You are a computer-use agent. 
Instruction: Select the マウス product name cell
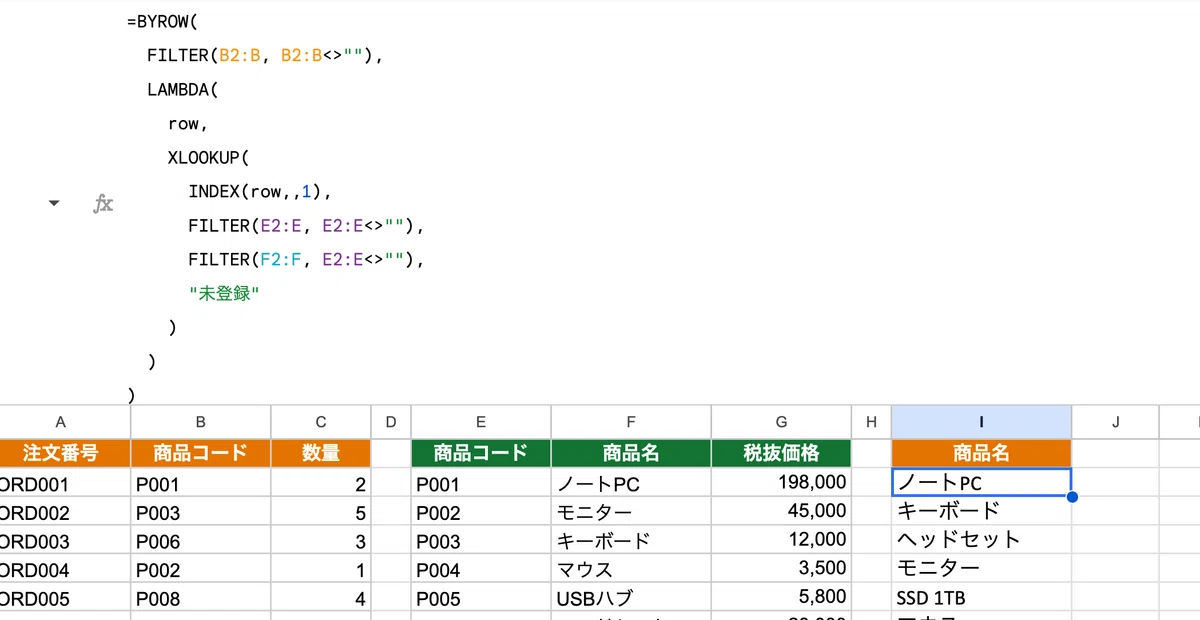[x=631, y=570]
